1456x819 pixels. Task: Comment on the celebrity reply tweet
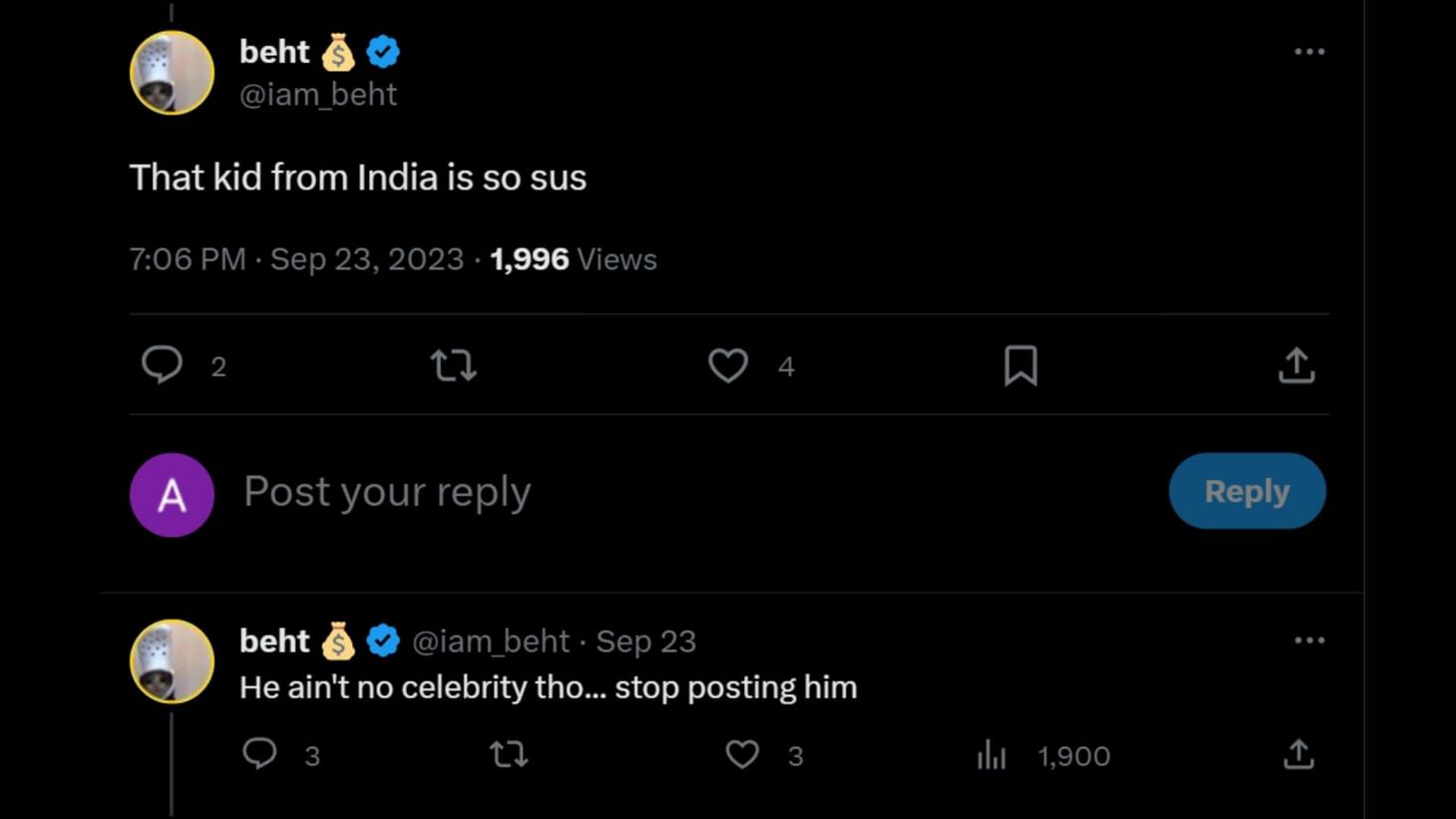point(260,754)
